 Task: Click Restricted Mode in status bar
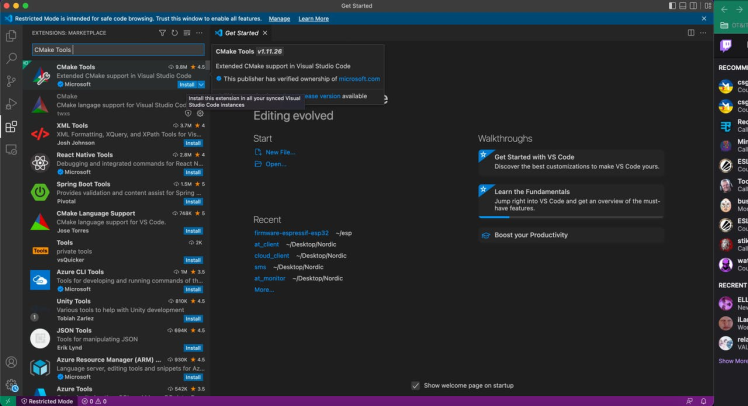pyautogui.click(x=47, y=401)
